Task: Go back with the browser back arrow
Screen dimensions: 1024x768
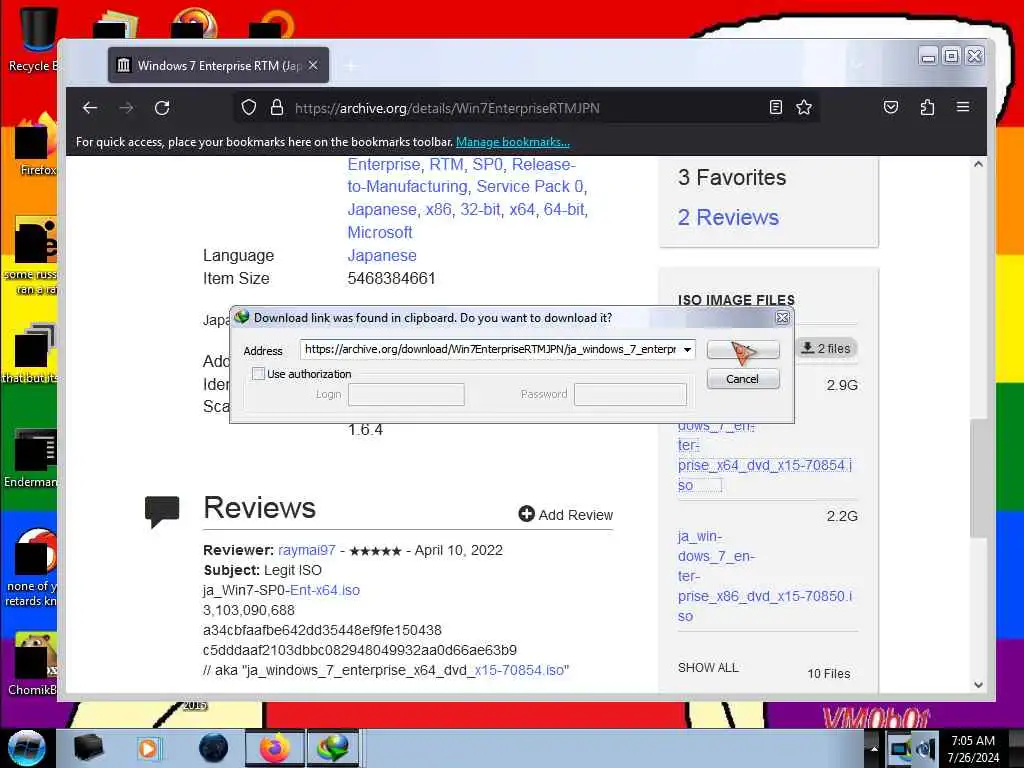Action: [90, 108]
